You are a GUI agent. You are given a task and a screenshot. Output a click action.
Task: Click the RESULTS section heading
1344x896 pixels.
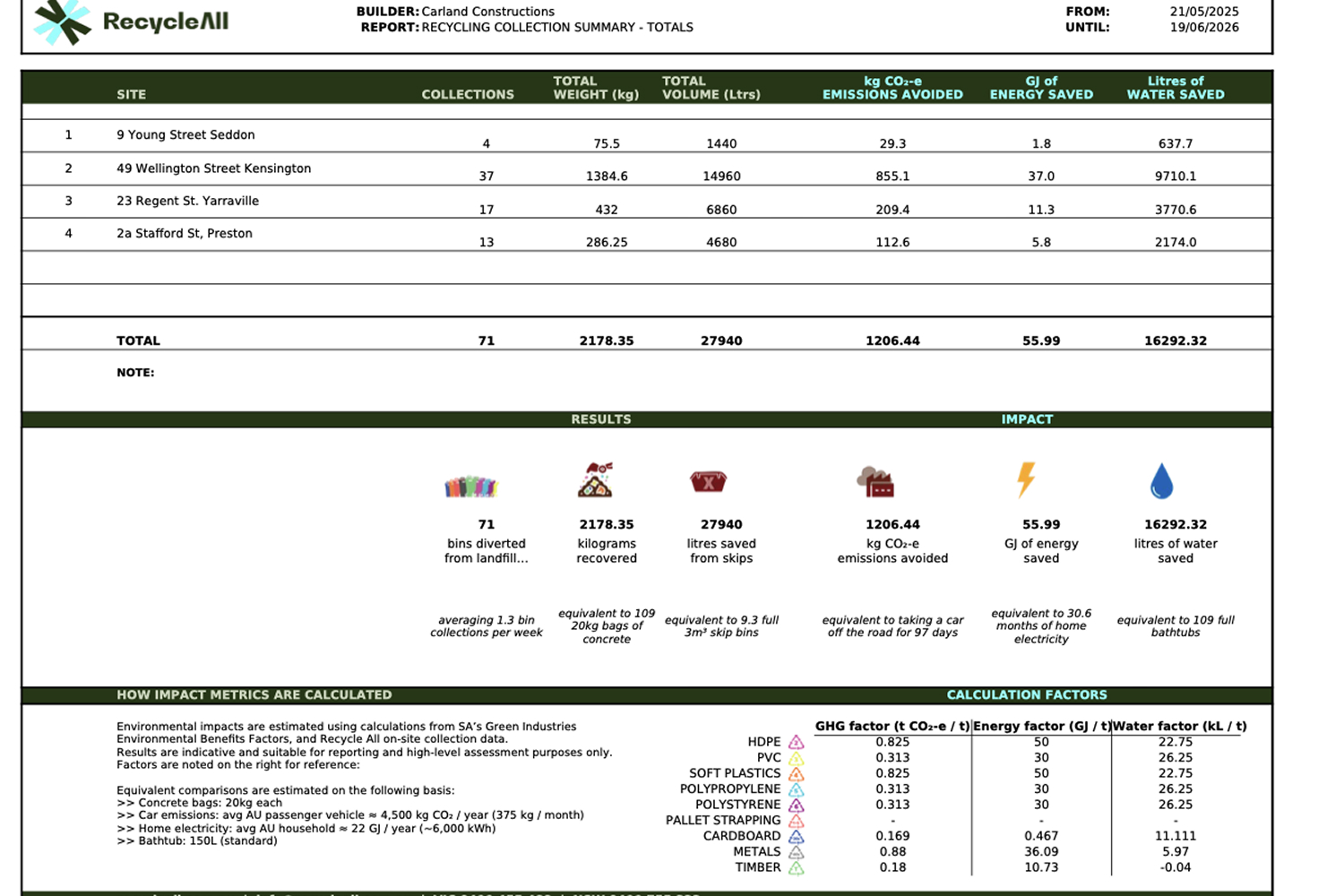pyautogui.click(x=601, y=419)
